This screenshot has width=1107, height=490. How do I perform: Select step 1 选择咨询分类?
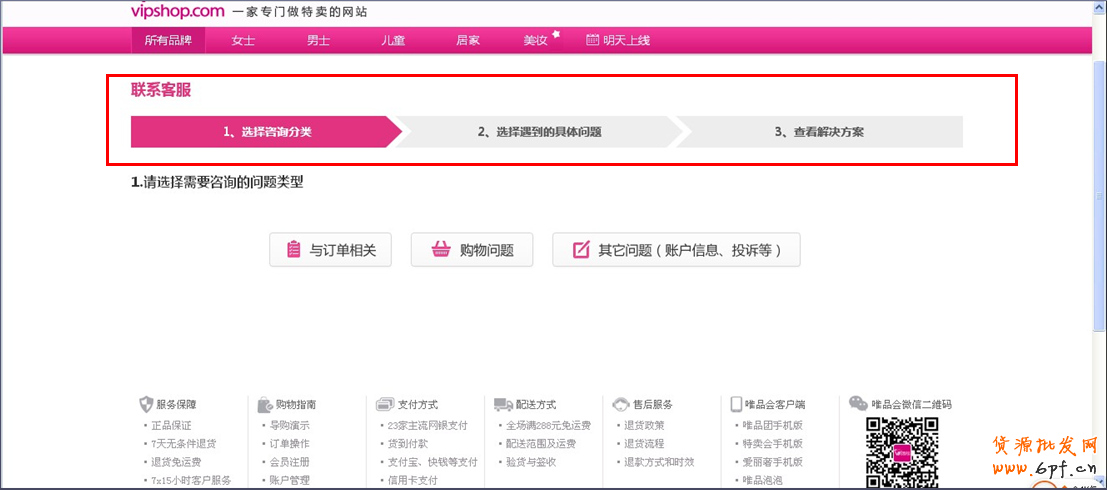[x=266, y=132]
